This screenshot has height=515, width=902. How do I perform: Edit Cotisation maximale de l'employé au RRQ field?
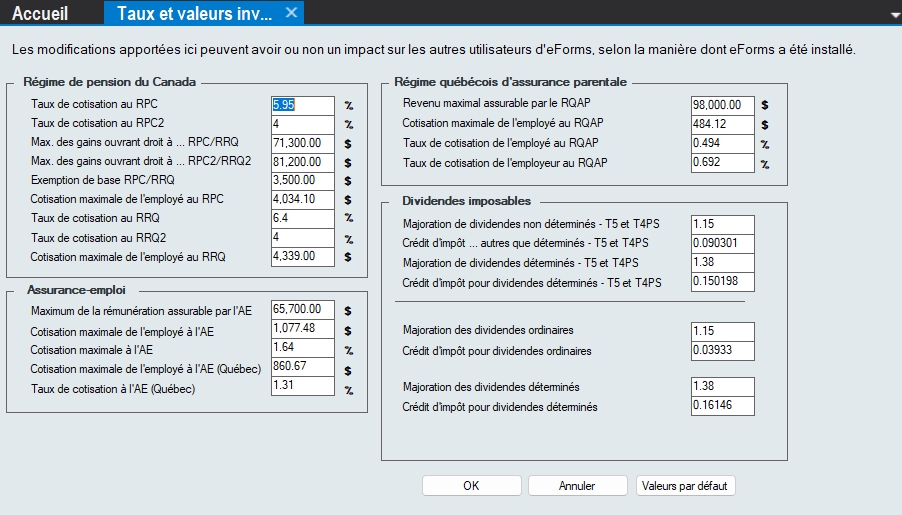(303, 257)
